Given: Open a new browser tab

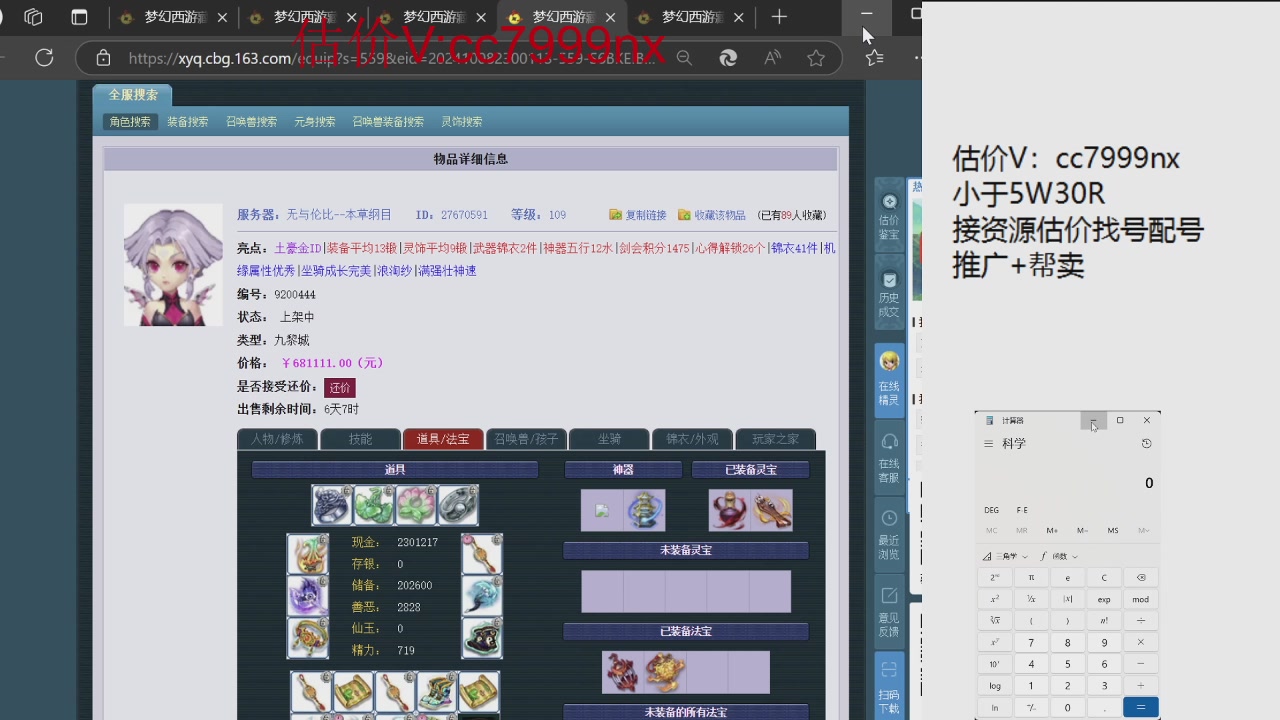Looking at the screenshot, I should click(x=779, y=17).
